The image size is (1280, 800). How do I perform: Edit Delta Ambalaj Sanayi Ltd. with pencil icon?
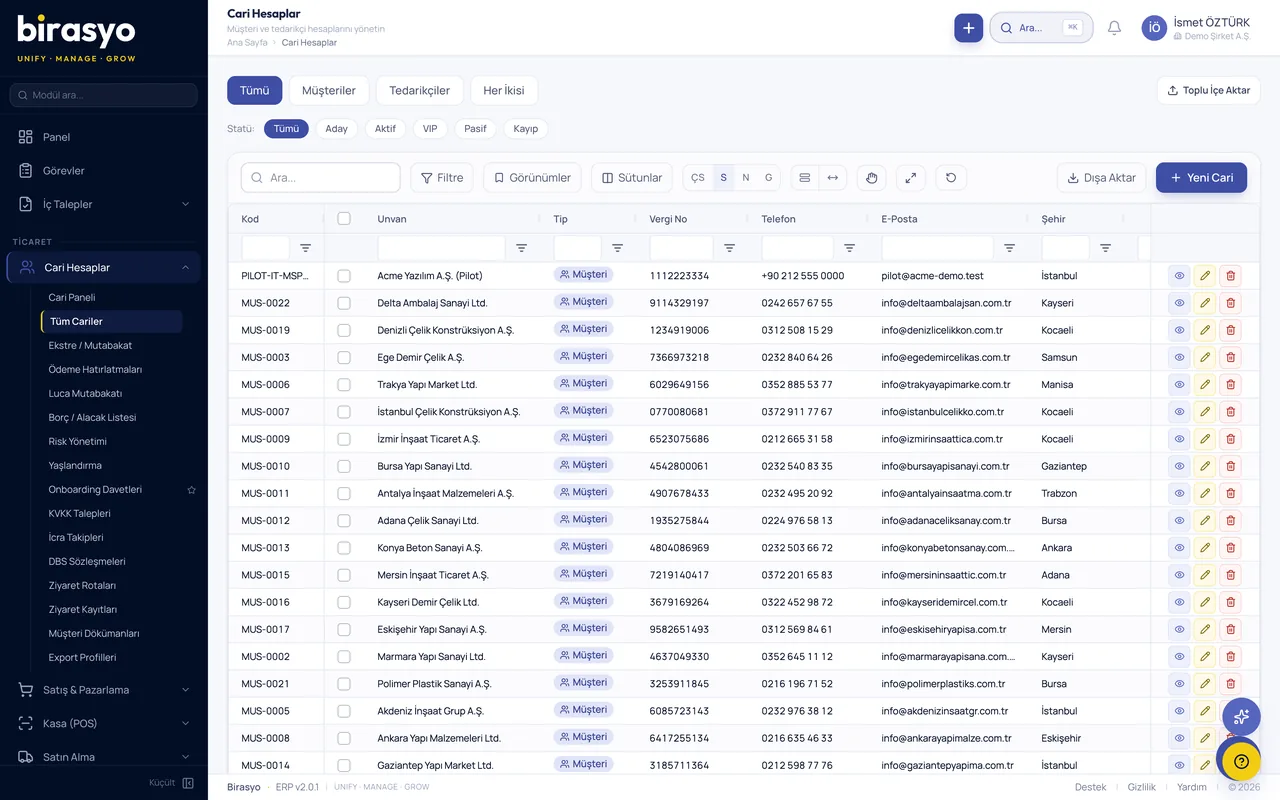pyautogui.click(x=1205, y=303)
